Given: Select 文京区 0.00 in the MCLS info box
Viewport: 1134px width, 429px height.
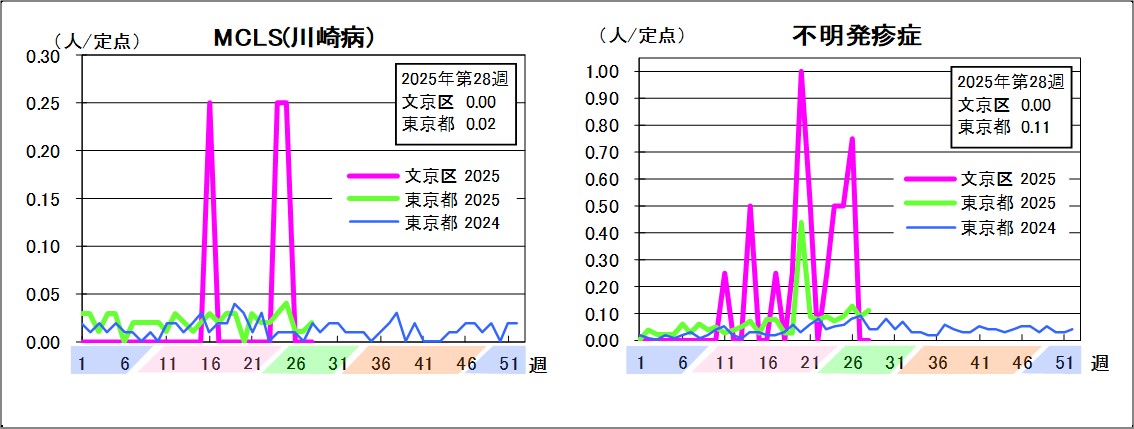Looking at the screenshot, I should pyautogui.click(x=448, y=102).
